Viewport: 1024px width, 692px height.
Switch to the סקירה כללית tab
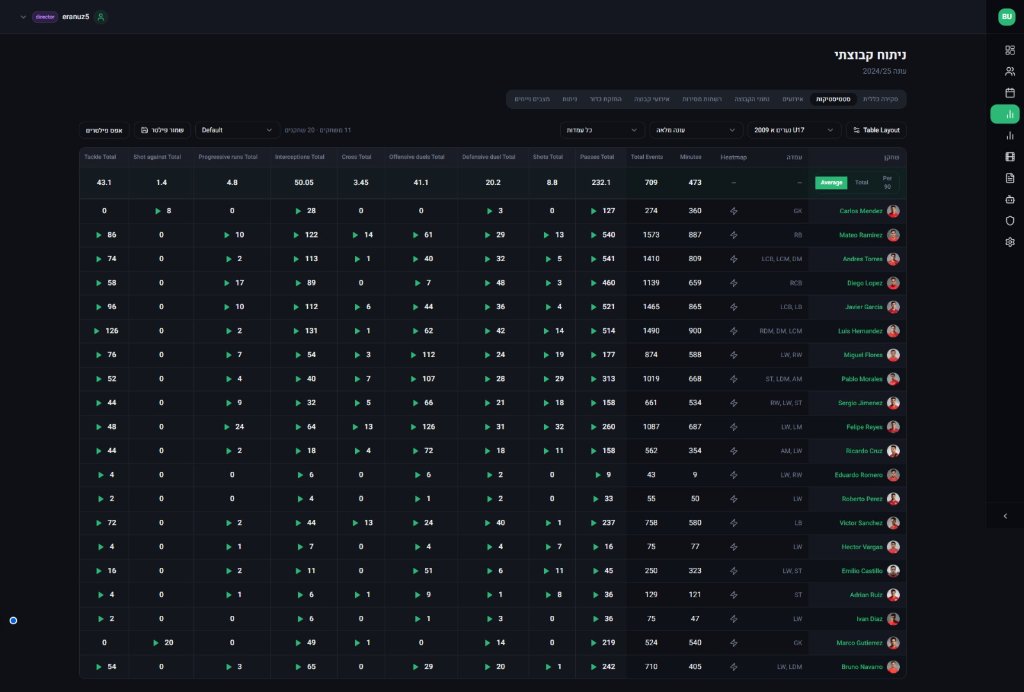880,99
